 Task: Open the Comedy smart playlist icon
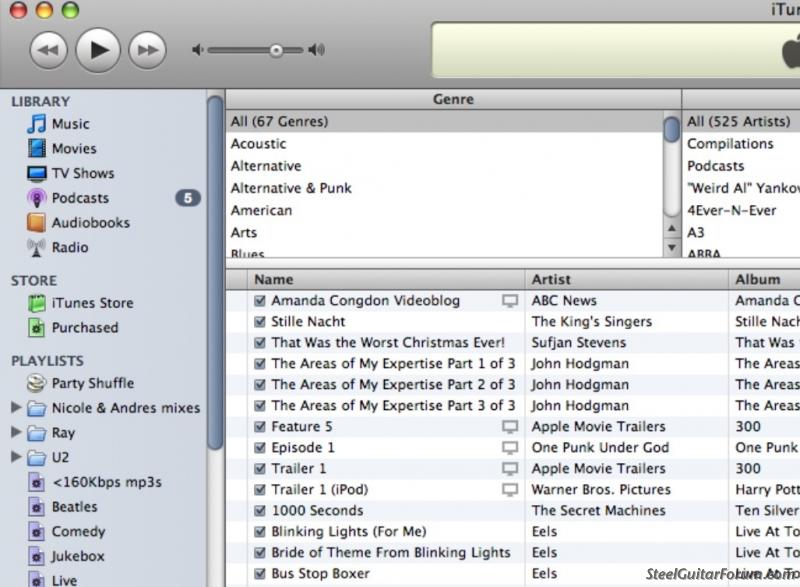tap(36, 531)
